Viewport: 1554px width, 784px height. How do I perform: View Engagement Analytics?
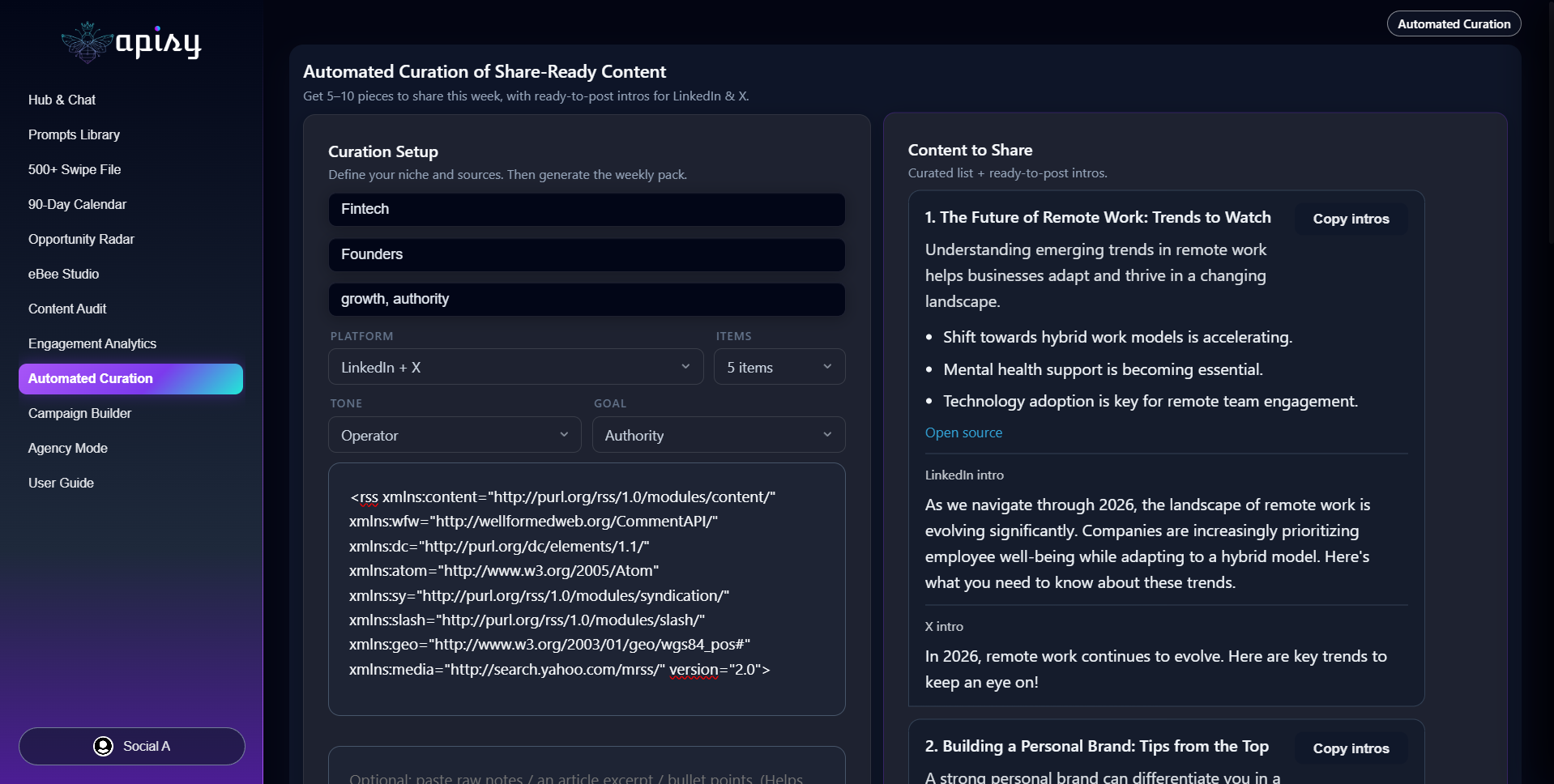(92, 343)
